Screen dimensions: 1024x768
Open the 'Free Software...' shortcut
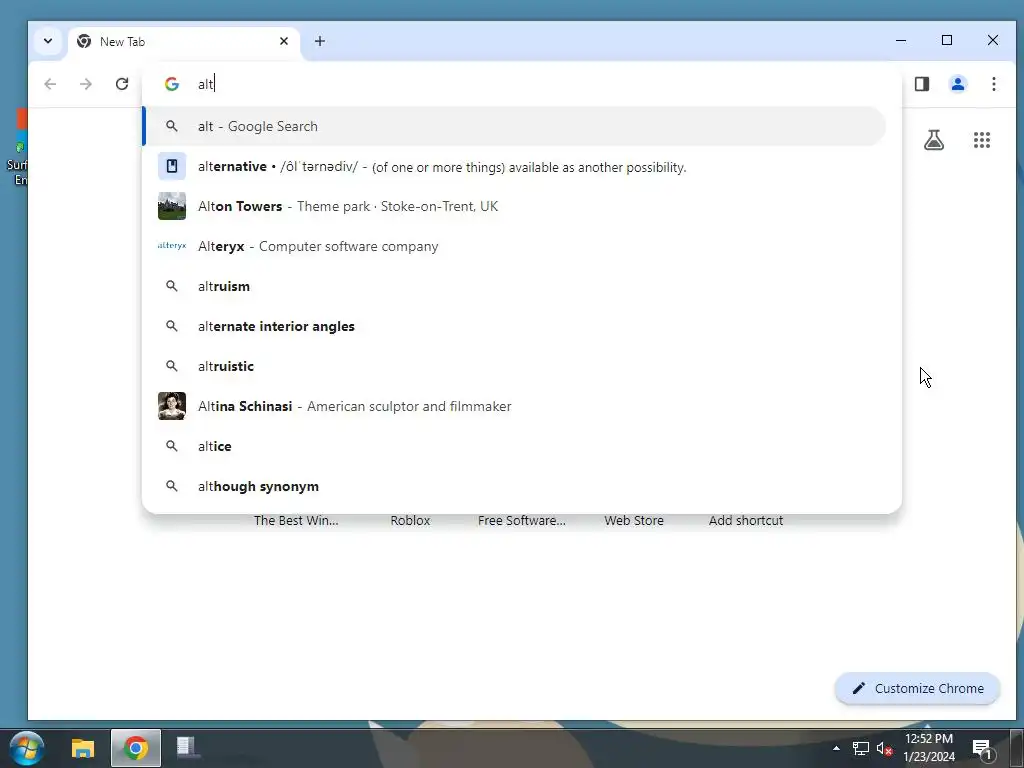(x=522, y=520)
